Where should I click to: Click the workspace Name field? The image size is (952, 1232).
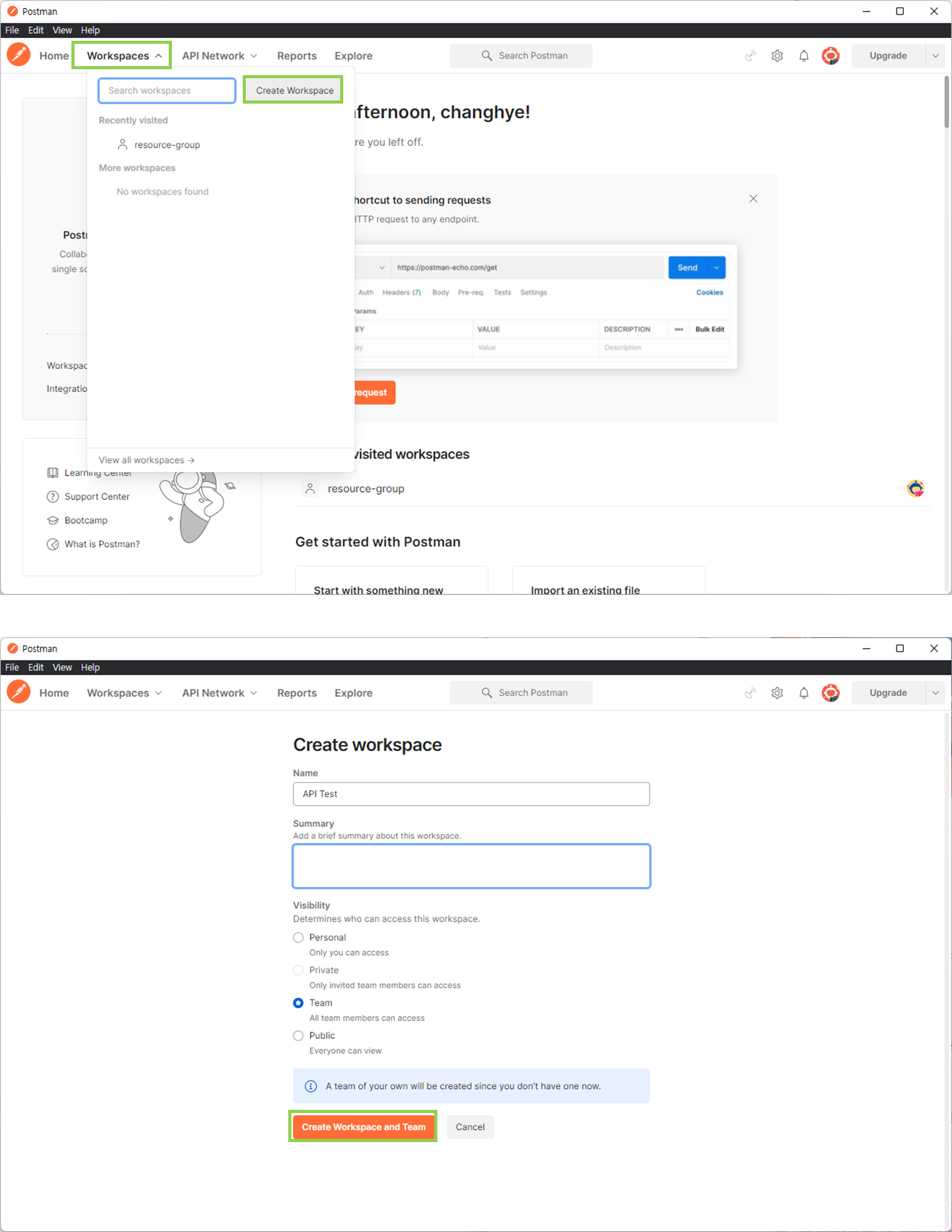[471, 793]
